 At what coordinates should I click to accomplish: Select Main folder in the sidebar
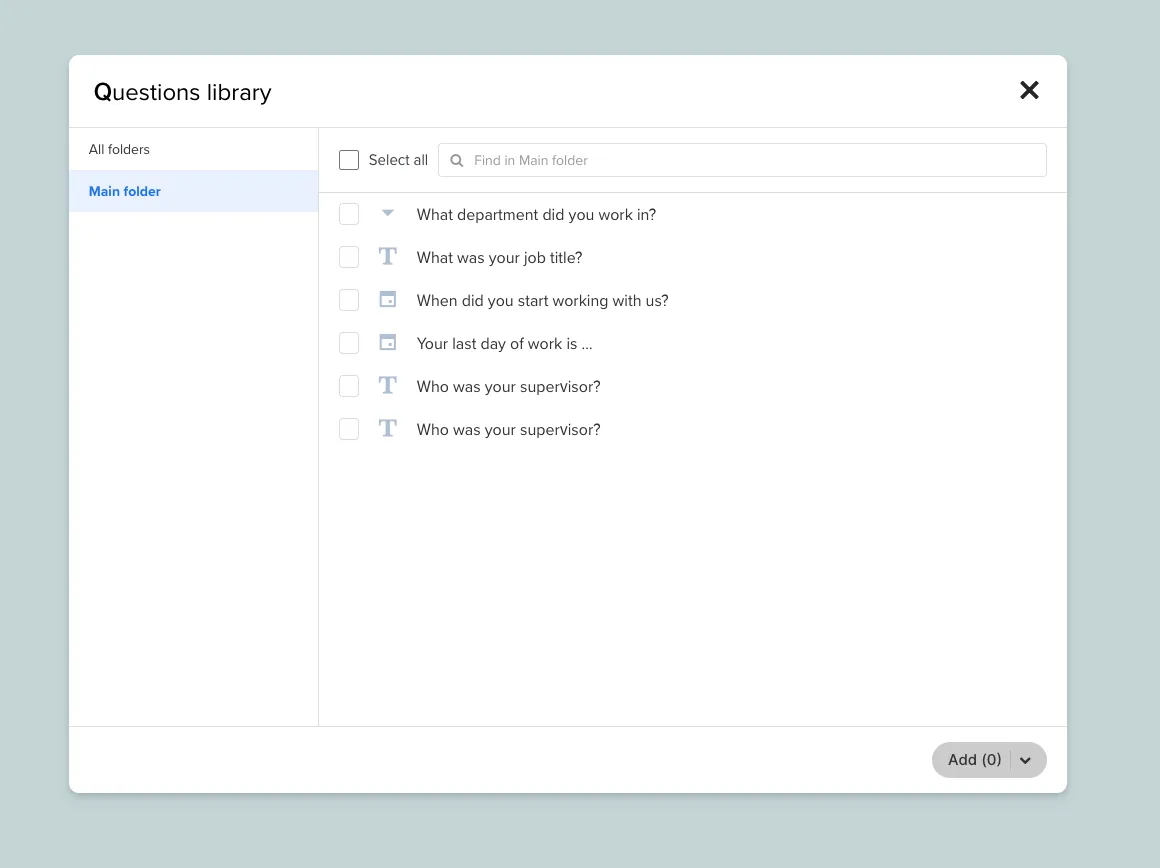point(124,191)
